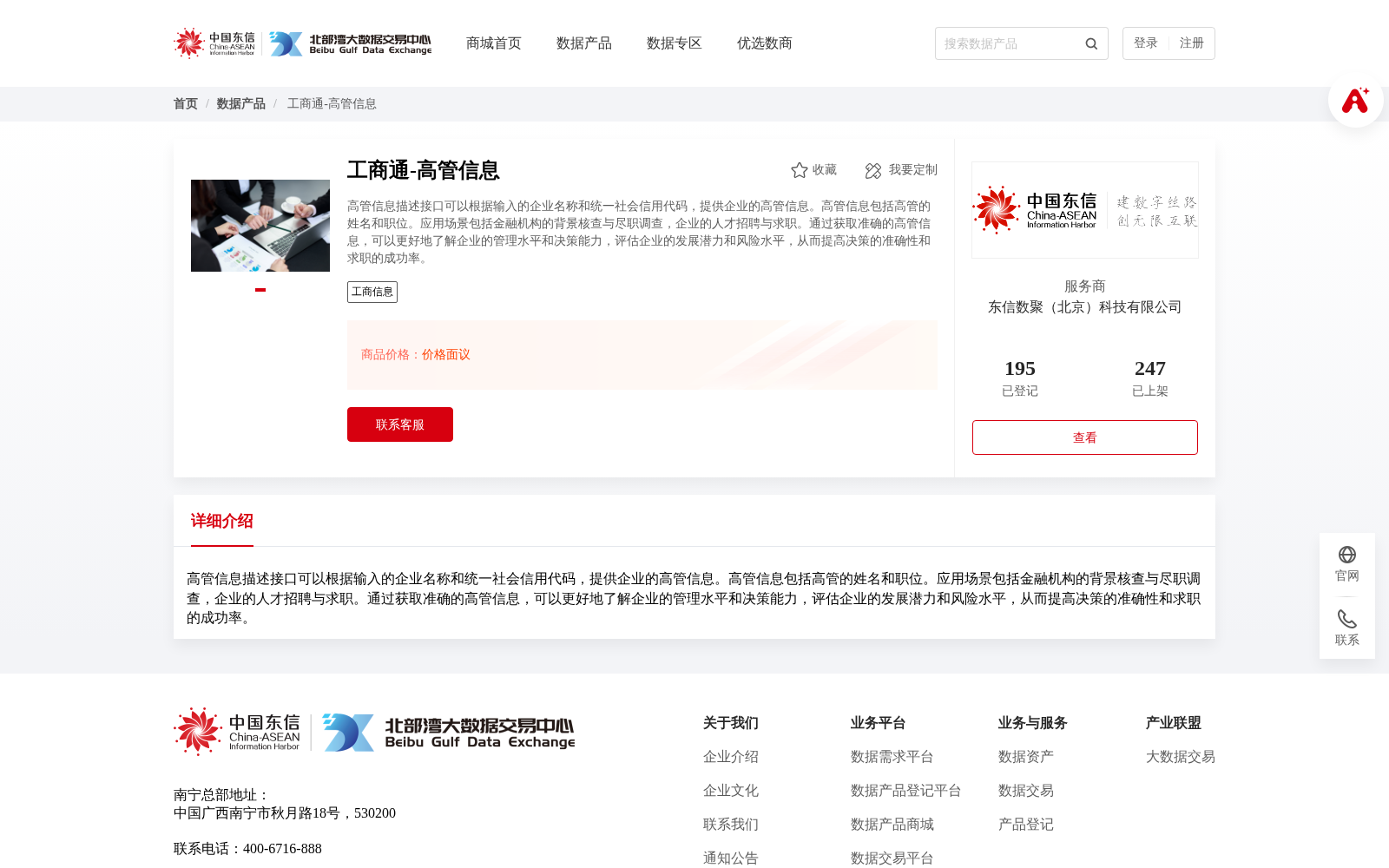Viewport: 1389px width, 868px height.
Task: Open footer link 数据产品登记平台
Action: click(906, 791)
